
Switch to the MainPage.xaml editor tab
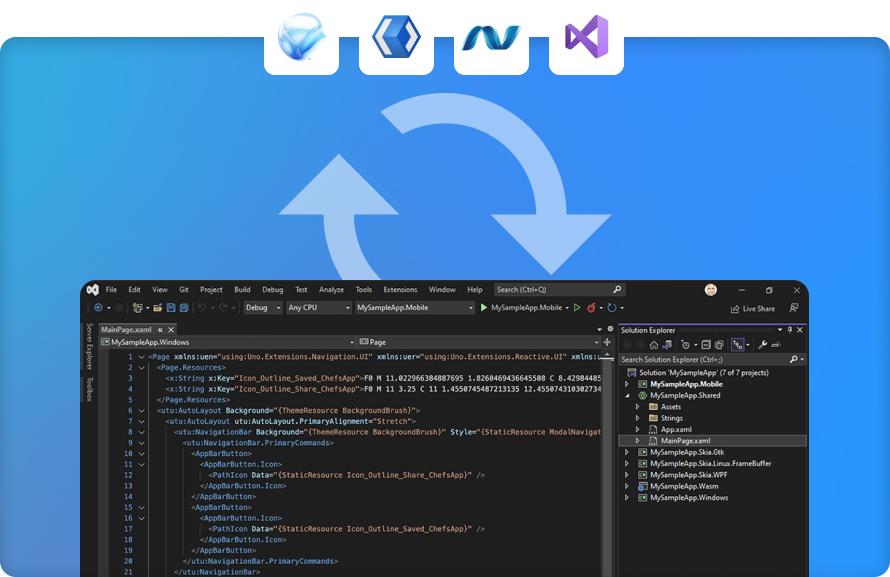pyautogui.click(x=126, y=330)
